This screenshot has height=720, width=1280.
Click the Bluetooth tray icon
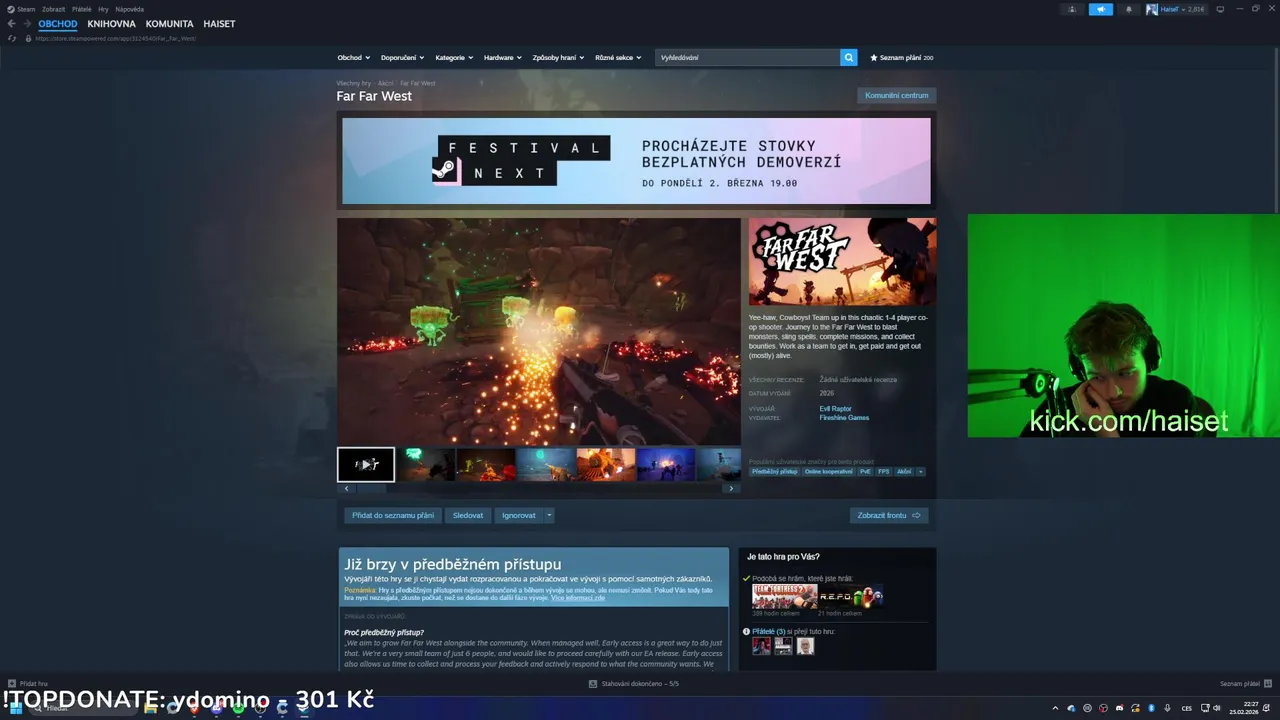click(1151, 708)
